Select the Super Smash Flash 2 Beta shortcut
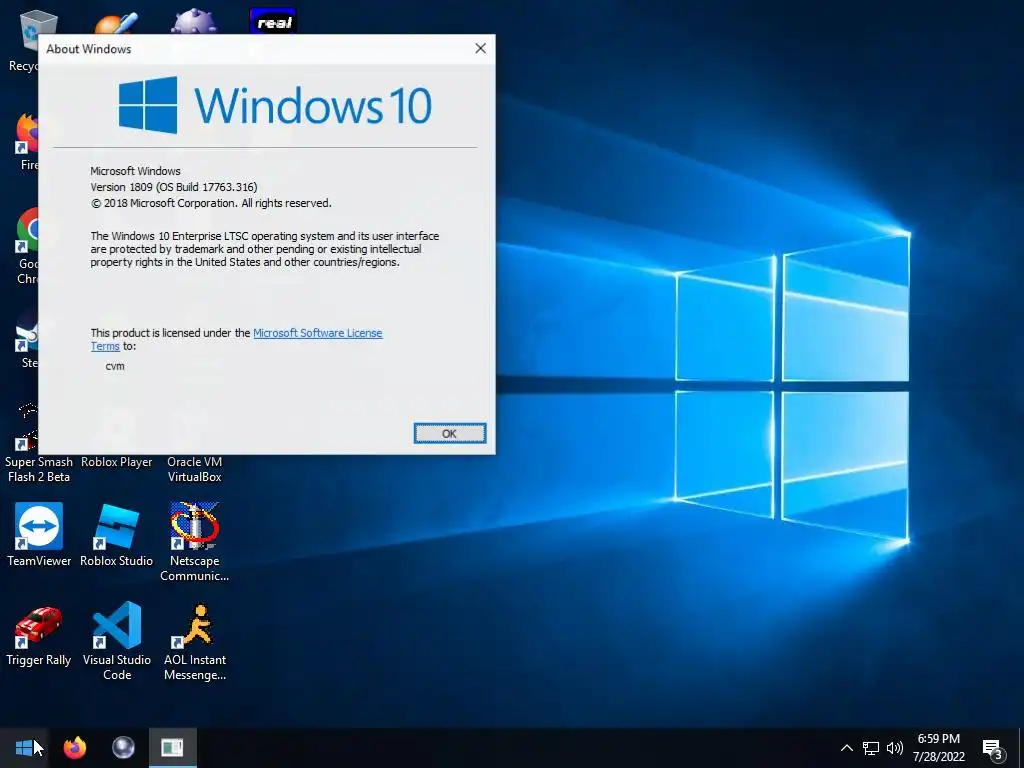This screenshot has width=1024, height=768. [39, 469]
